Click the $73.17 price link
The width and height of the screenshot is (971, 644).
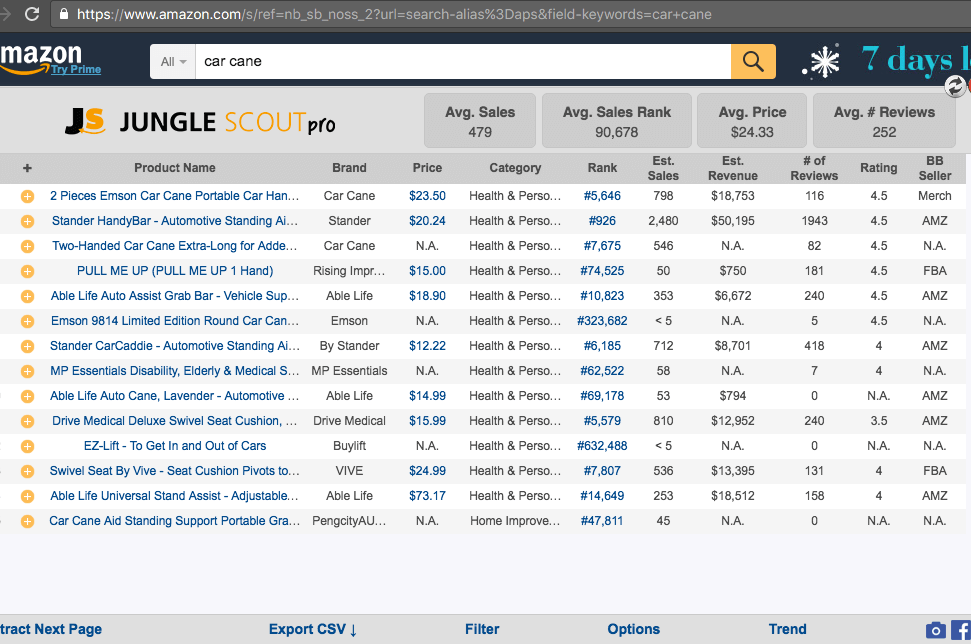(427, 496)
